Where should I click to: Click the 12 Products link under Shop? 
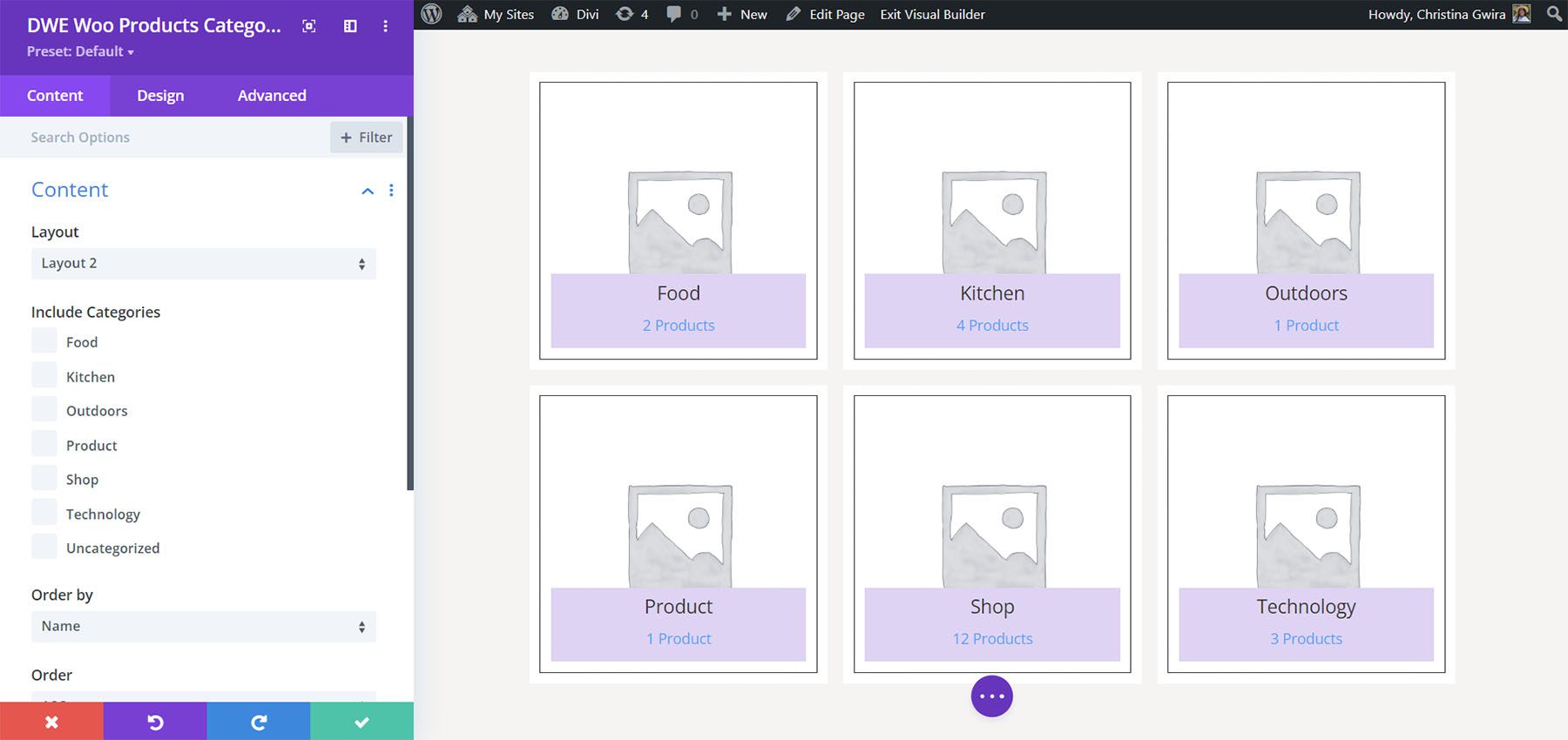(992, 639)
